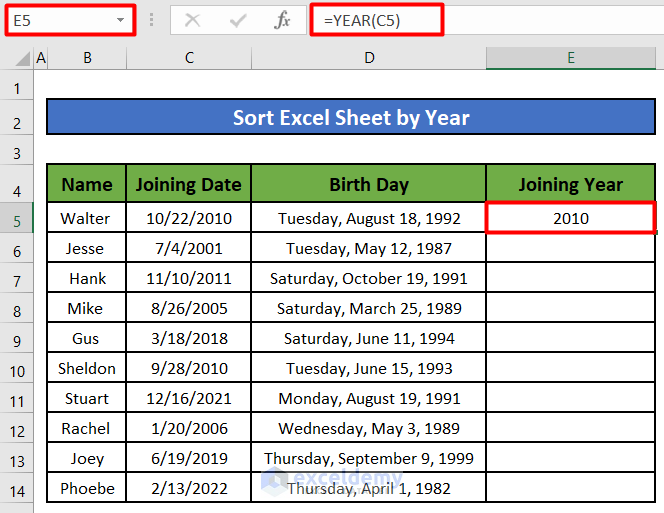The width and height of the screenshot is (664, 513).
Task: Click the Joining Year header cell
Action: pos(571,184)
